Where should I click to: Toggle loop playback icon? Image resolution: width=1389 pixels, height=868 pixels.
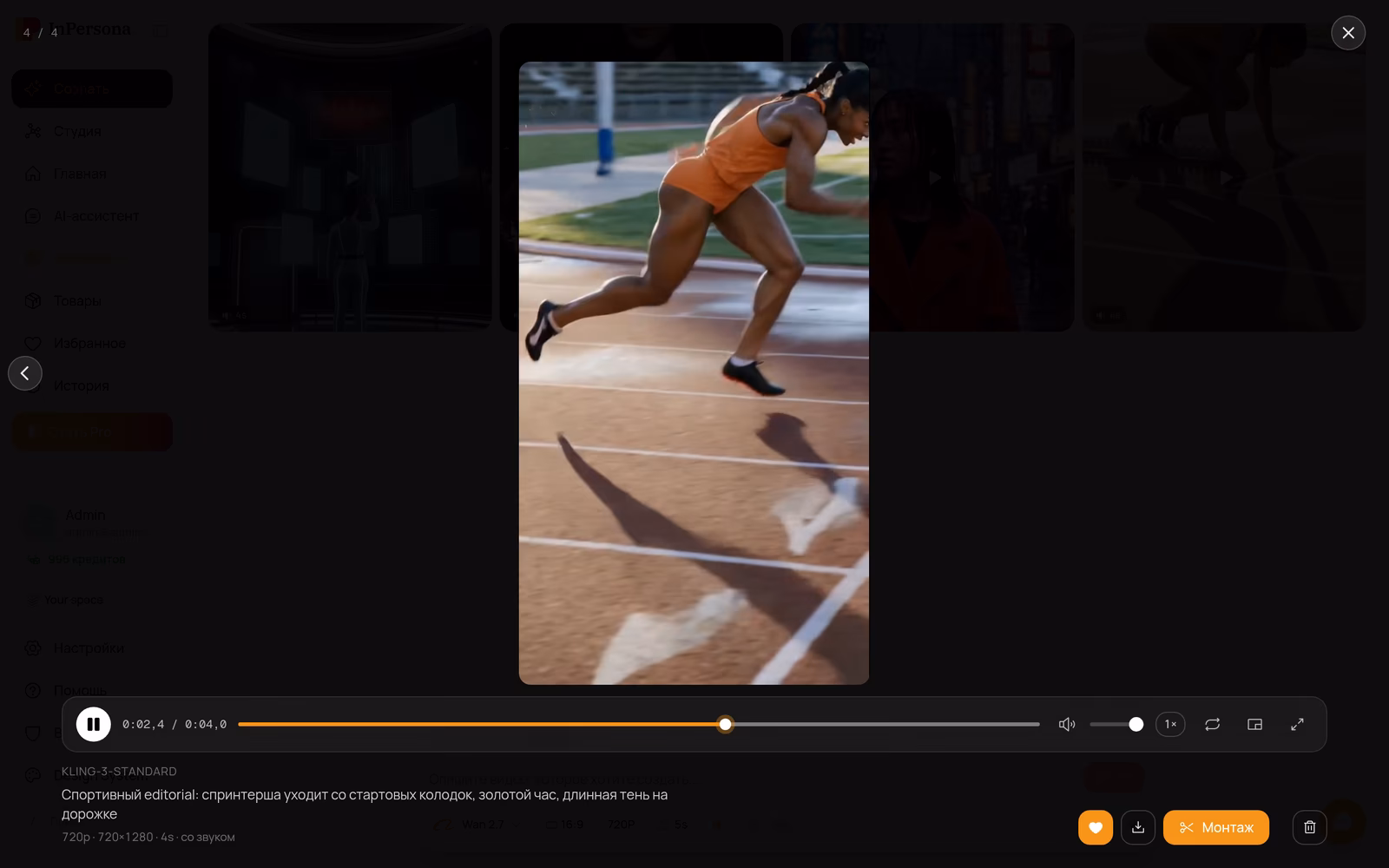point(1213,724)
